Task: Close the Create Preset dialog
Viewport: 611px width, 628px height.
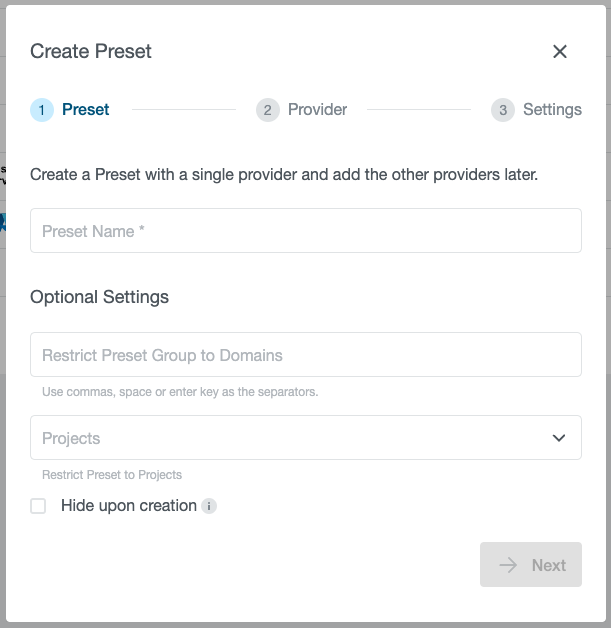Action: point(560,52)
